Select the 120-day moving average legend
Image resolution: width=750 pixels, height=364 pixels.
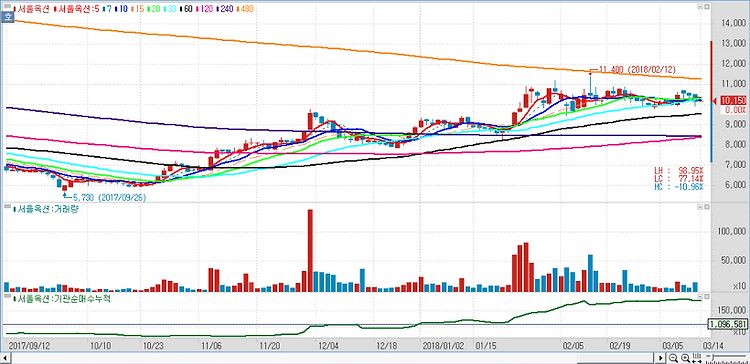coord(204,9)
